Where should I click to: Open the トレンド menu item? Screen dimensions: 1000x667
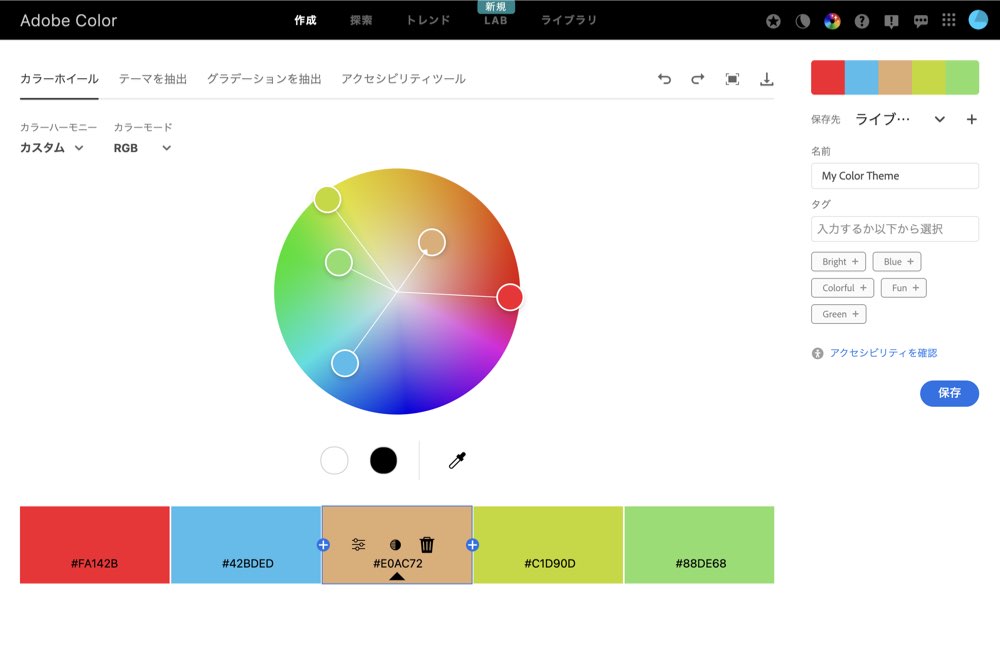click(x=427, y=20)
